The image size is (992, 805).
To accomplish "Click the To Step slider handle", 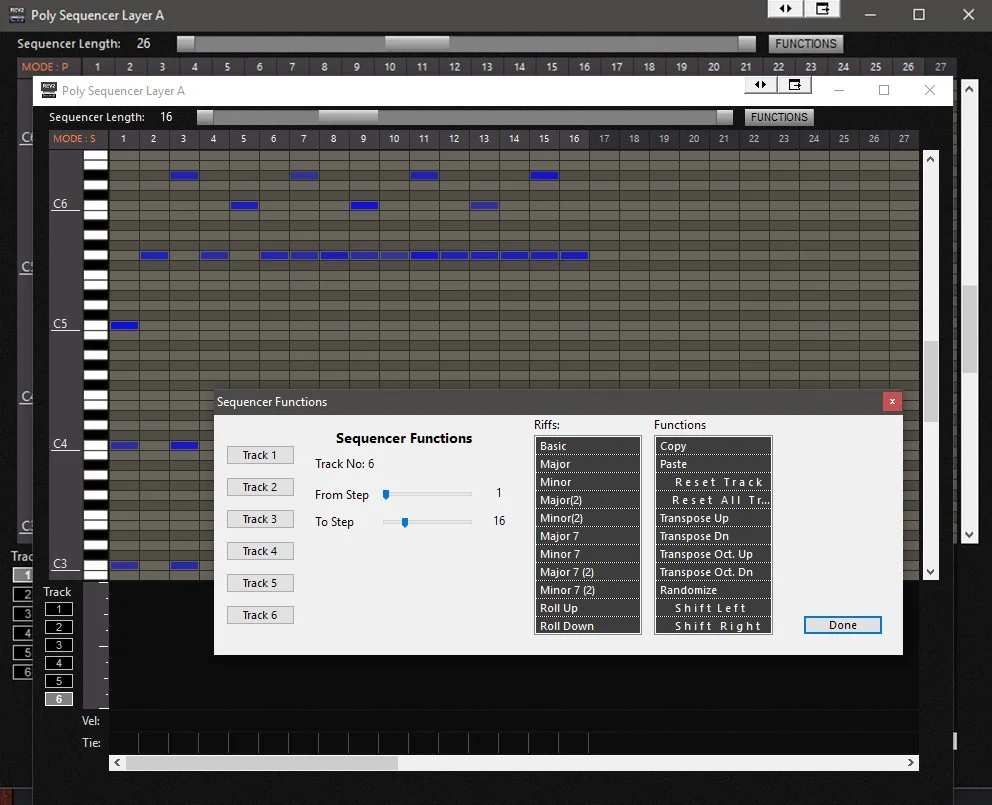I will [x=405, y=522].
